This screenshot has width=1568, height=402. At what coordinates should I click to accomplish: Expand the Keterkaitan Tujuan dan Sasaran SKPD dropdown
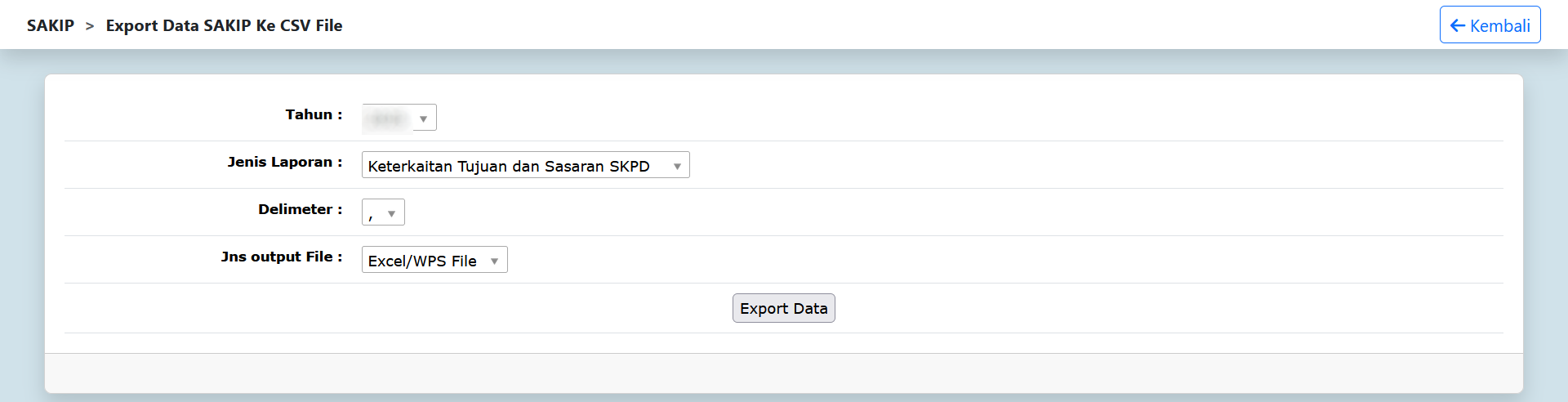[525, 165]
